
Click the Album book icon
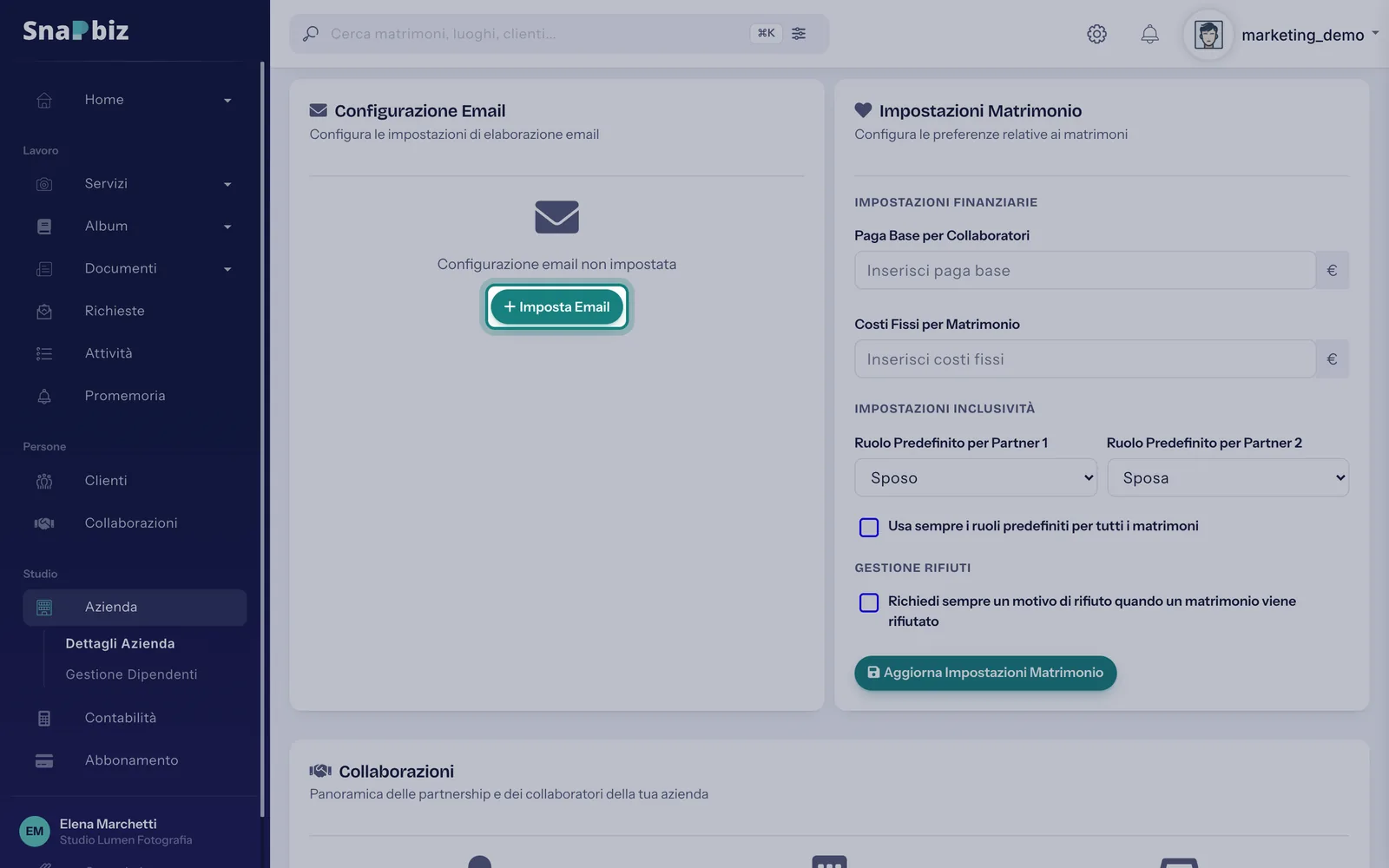click(44, 227)
